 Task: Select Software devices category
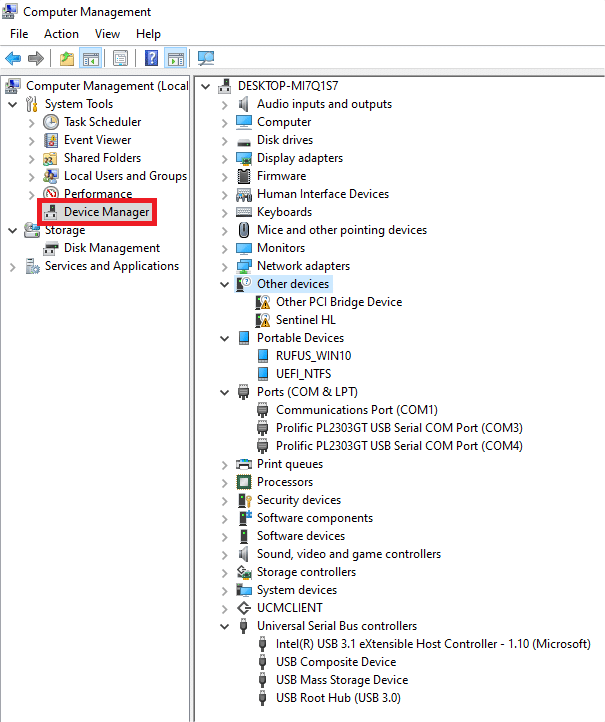tap(301, 536)
